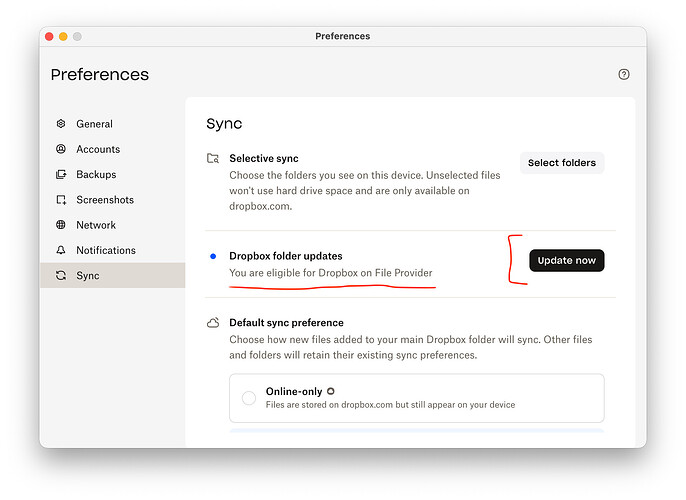Viewport: 686px width, 500px height.
Task: Click 'Files are stored on dropbox.com' description
Action: pyautogui.click(x=390, y=405)
